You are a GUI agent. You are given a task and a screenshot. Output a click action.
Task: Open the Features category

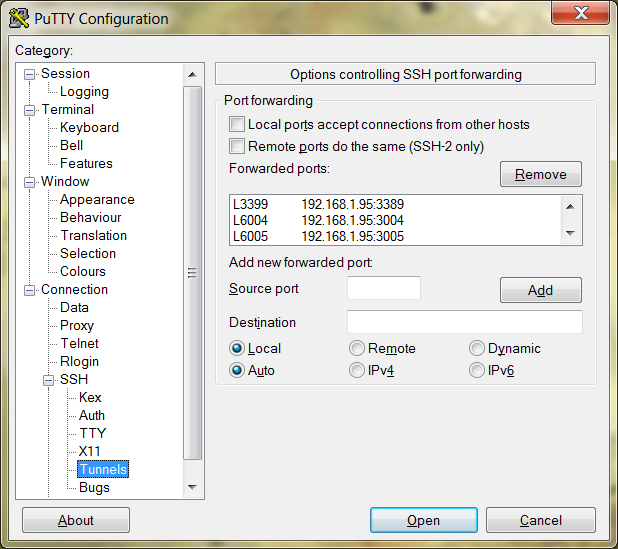[x=86, y=164]
